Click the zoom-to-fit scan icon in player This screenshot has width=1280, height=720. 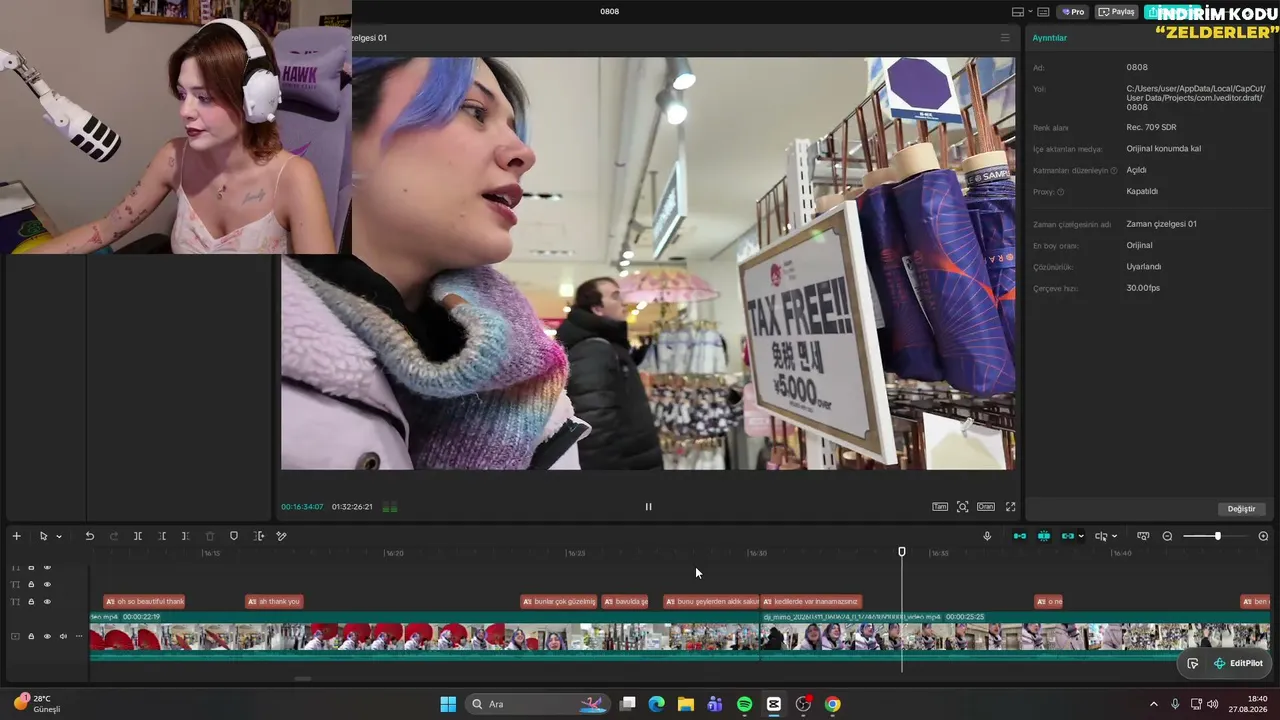pos(962,507)
